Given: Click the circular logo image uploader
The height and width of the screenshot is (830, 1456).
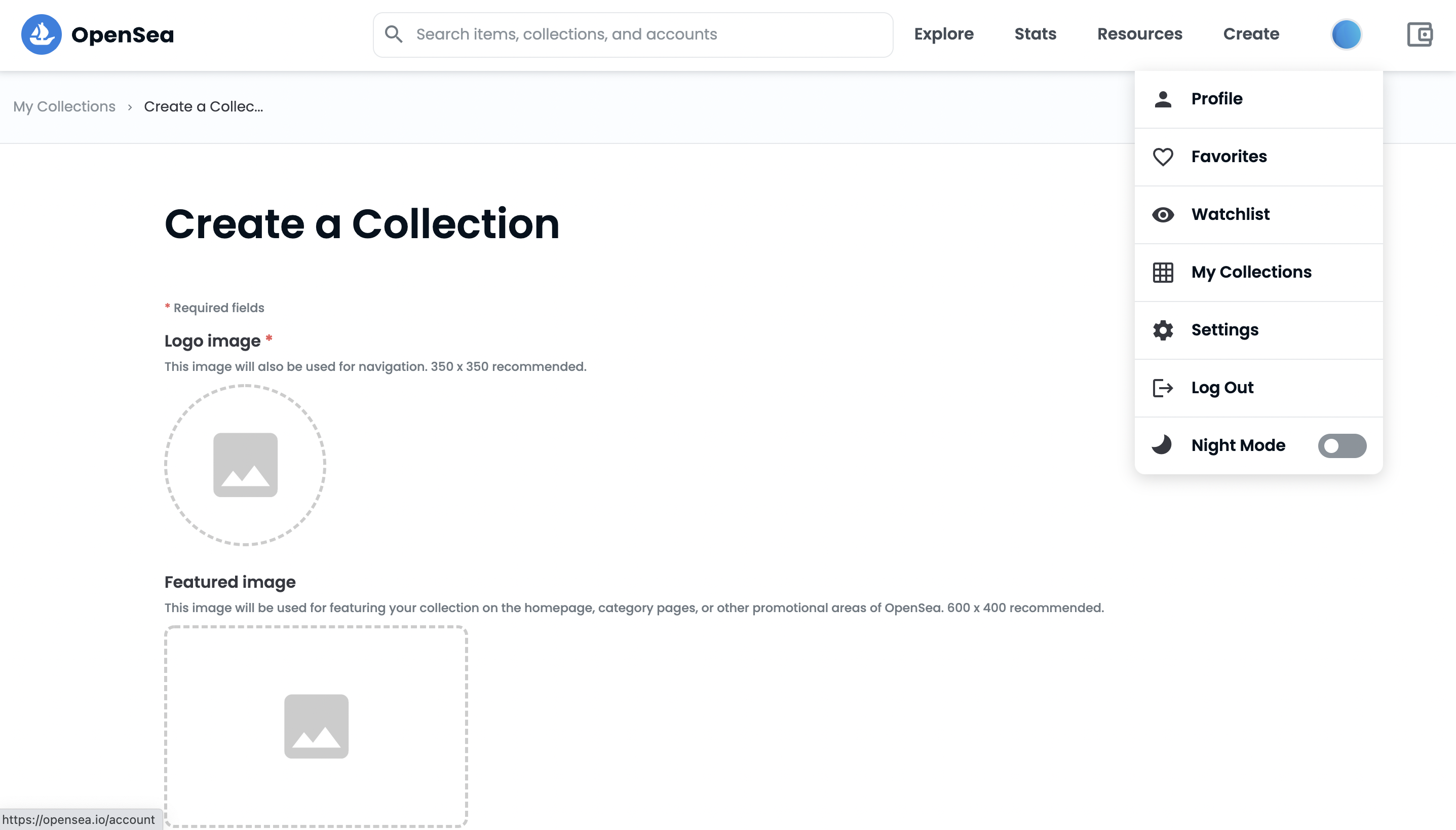Looking at the screenshot, I should [x=245, y=465].
